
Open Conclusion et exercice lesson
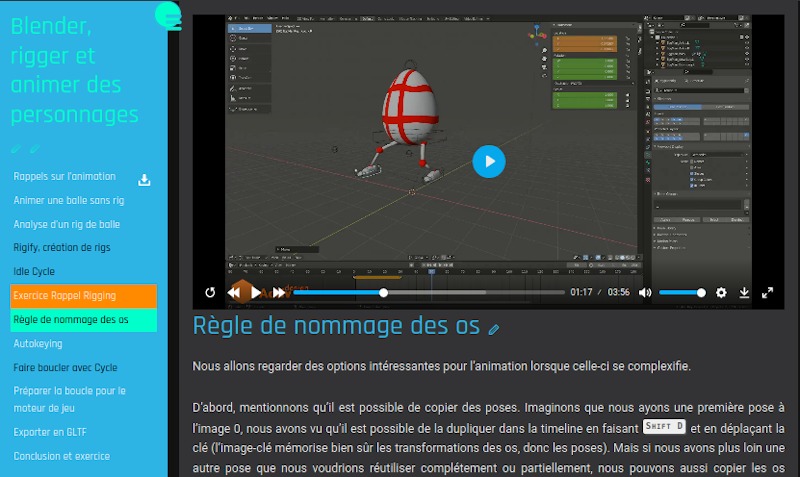pyautogui.click(x=62, y=456)
